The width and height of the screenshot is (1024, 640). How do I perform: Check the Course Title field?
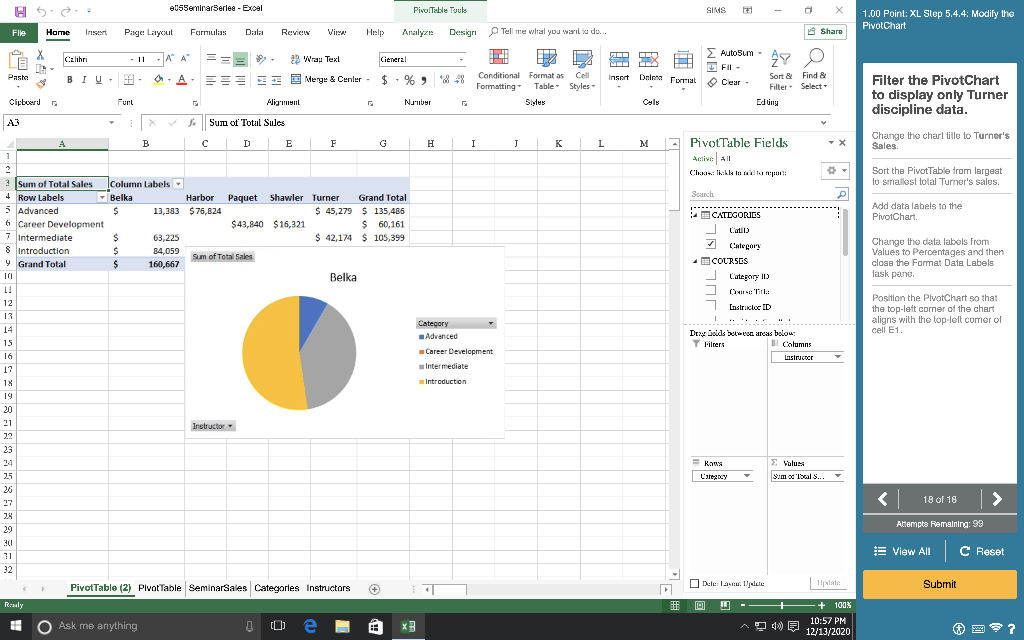point(711,290)
